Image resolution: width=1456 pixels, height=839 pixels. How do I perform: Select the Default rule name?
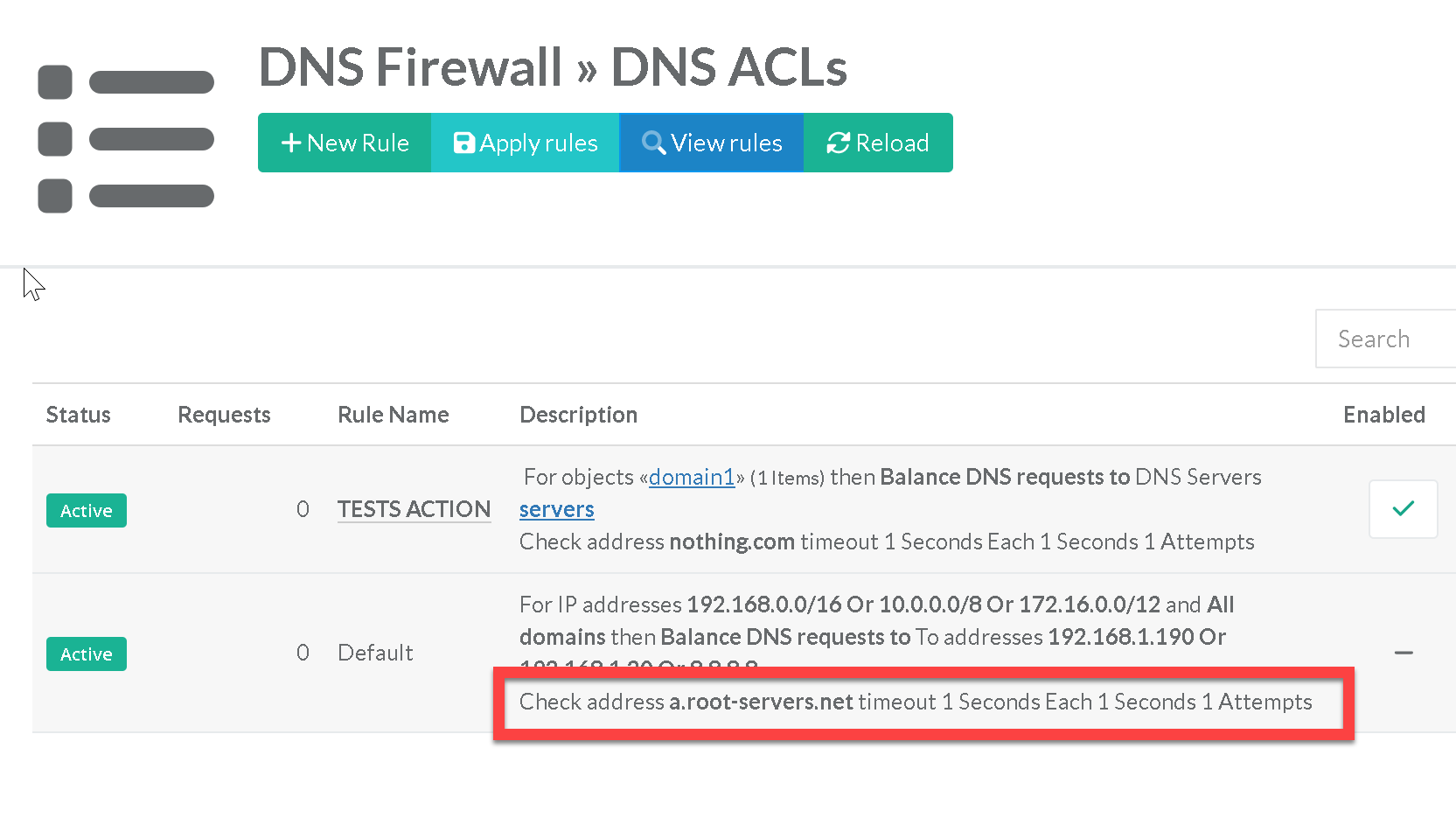375,653
